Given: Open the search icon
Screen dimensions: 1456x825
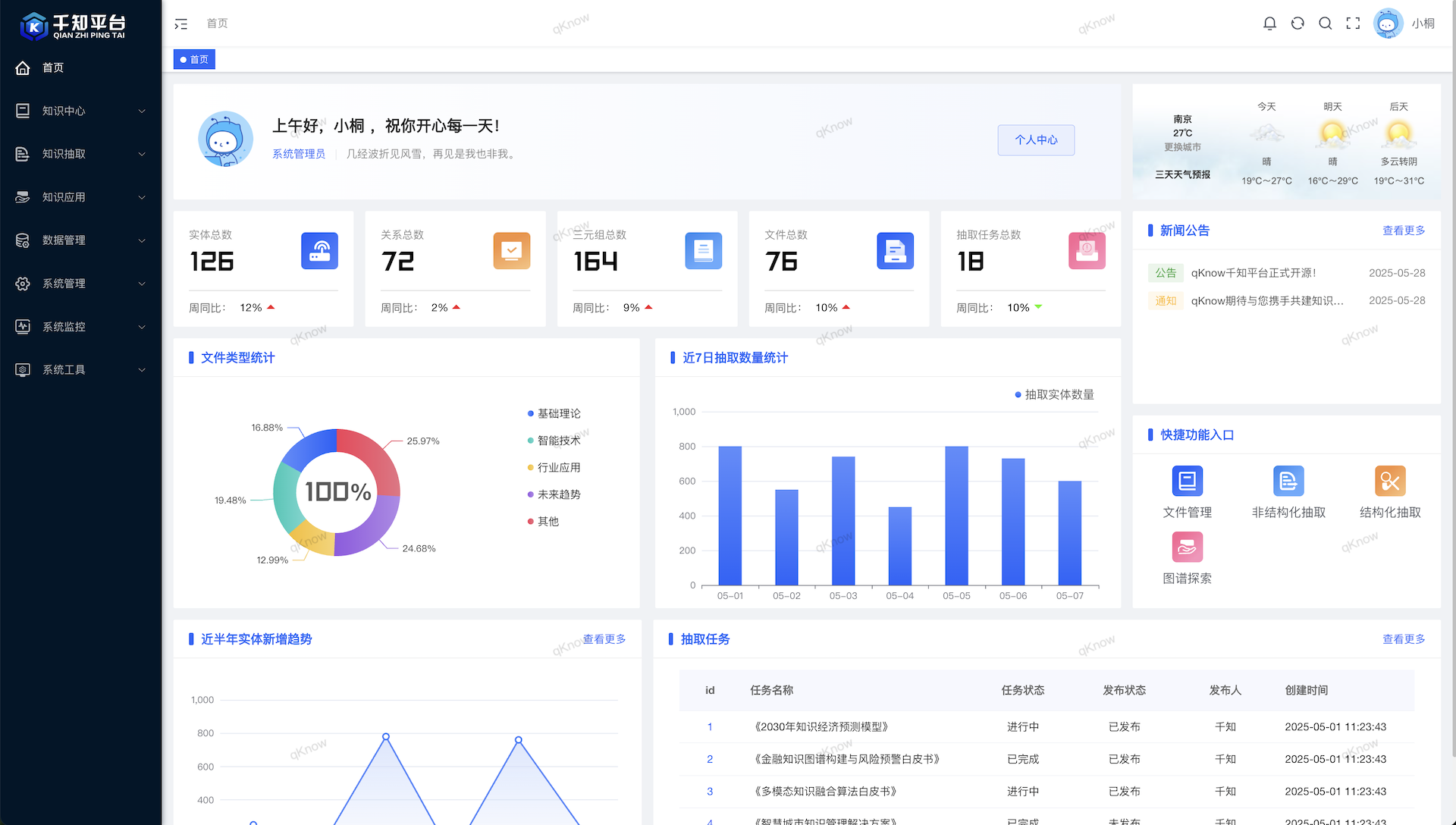Looking at the screenshot, I should (x=1325, y=24).
